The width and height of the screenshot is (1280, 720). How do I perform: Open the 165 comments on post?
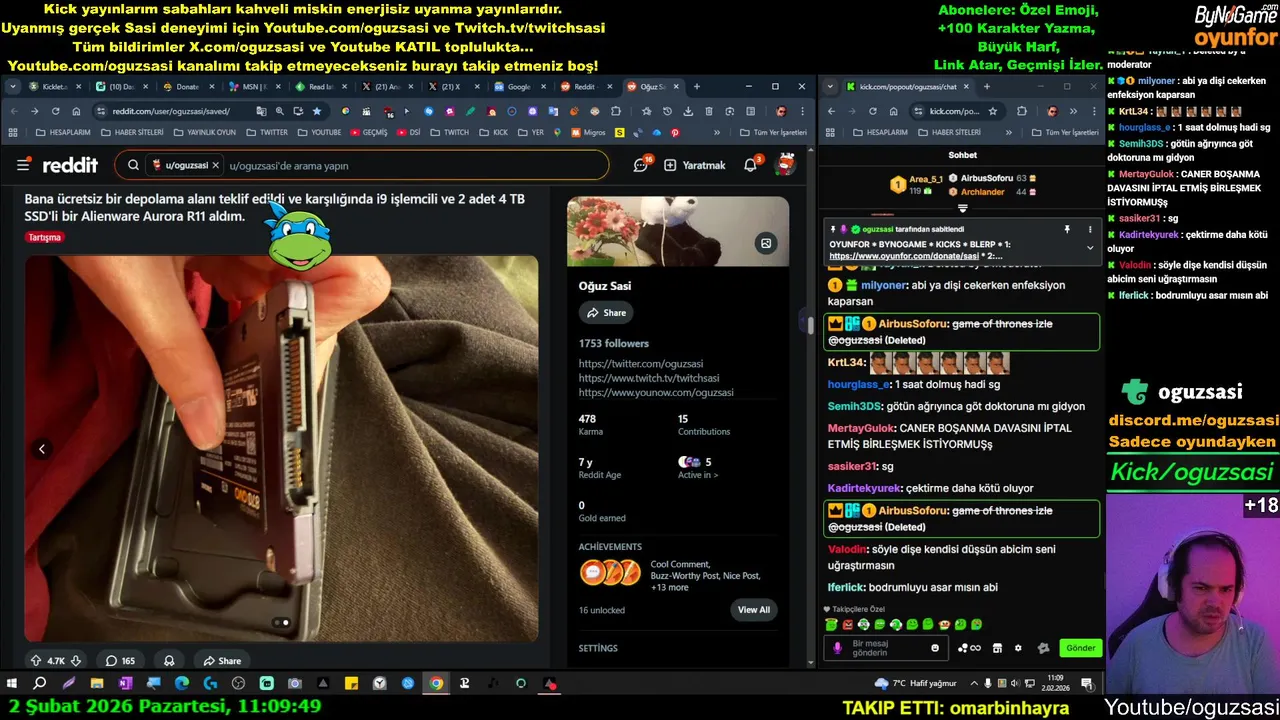(x=120, y=661)
